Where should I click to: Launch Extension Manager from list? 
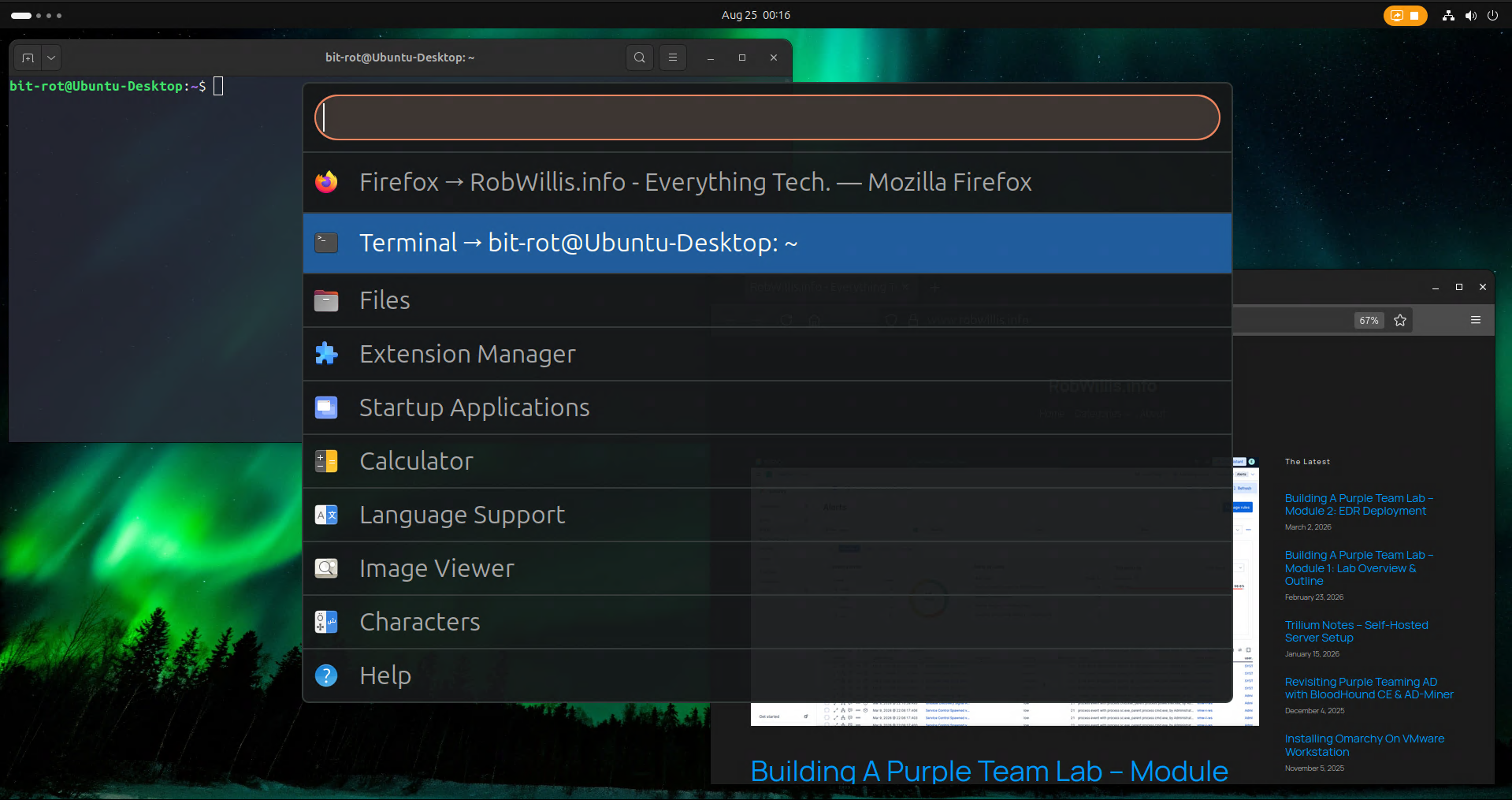[x=767, y=354]
